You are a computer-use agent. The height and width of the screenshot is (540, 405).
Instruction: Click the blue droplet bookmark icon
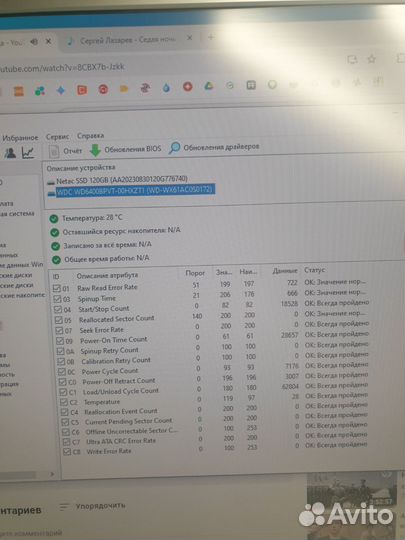[166, 88]
